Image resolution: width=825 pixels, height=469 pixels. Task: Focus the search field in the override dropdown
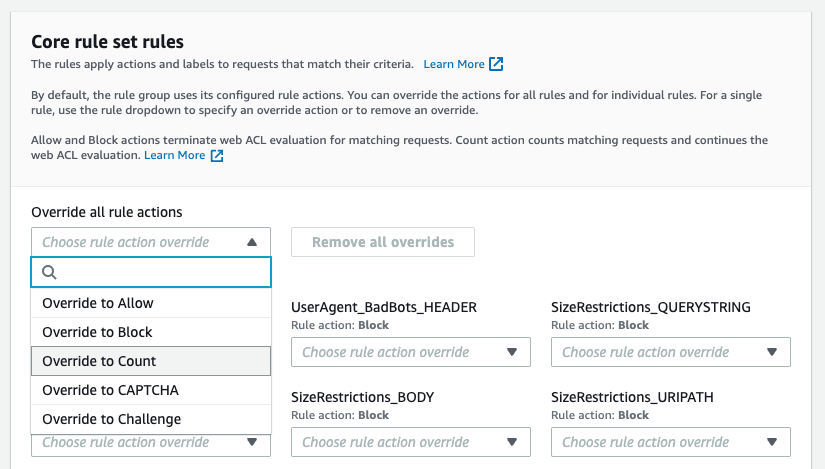tap(151, 272)
